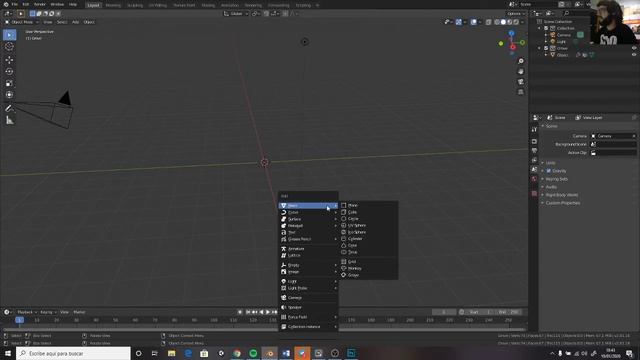Switch to the Sculpting workspace tab
This screenshot has width=640, height=360.
coord(135,5)
